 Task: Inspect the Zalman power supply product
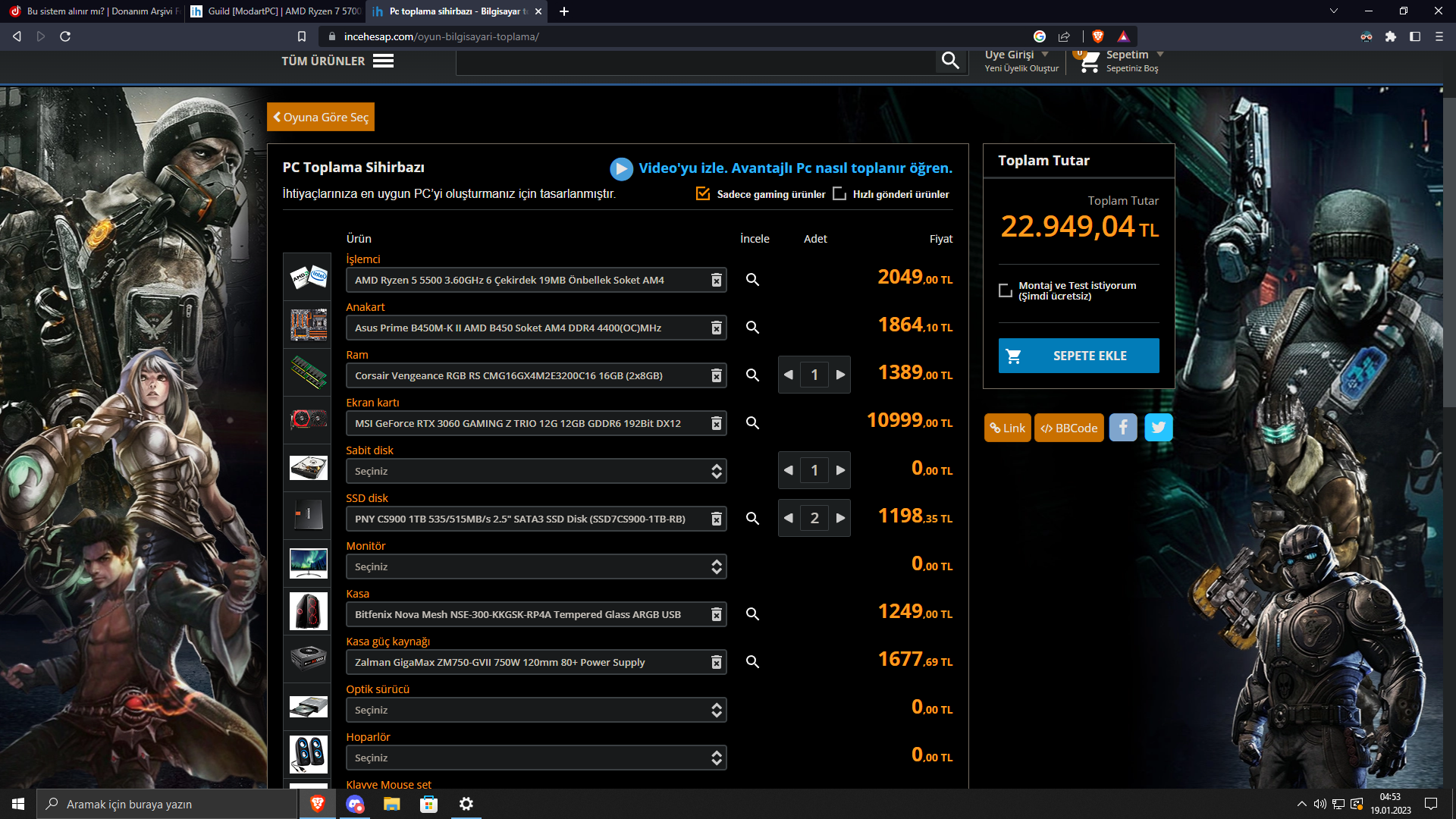point(752,662)
